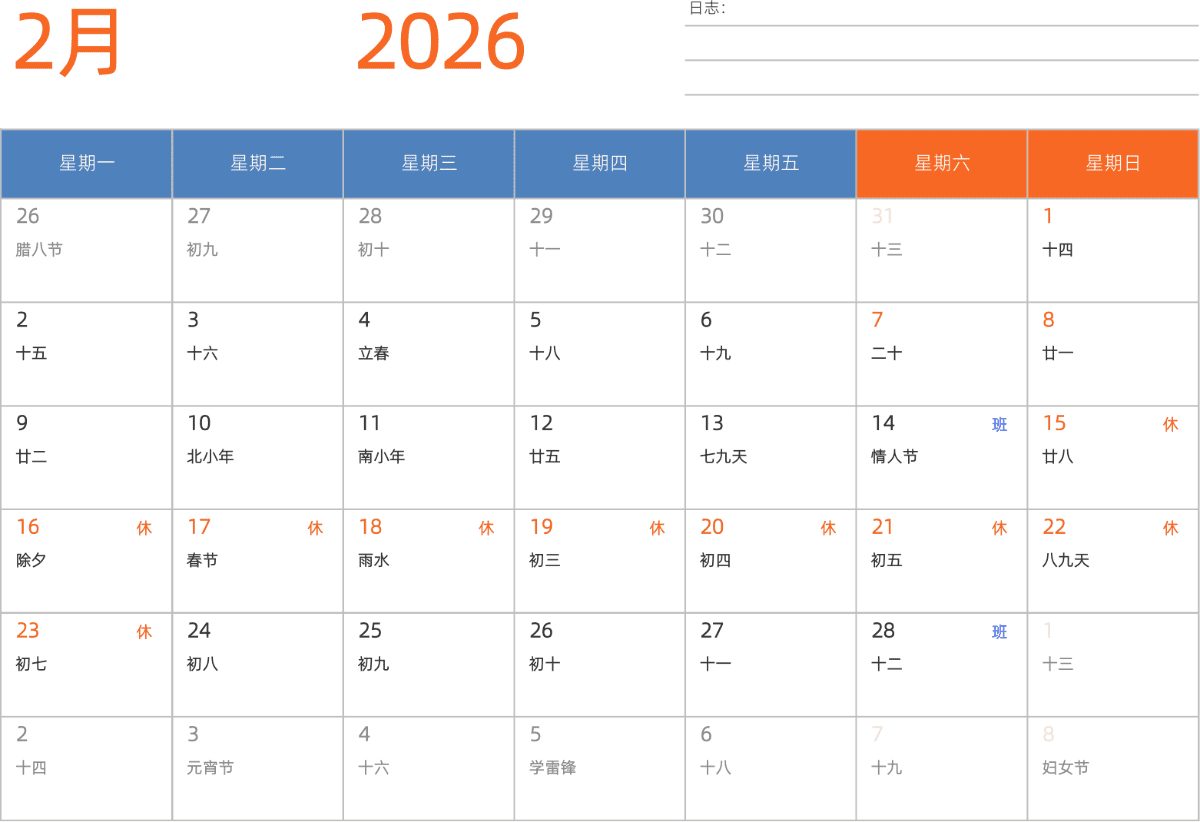Click the 休 marker on February 15

point(1170,425)
